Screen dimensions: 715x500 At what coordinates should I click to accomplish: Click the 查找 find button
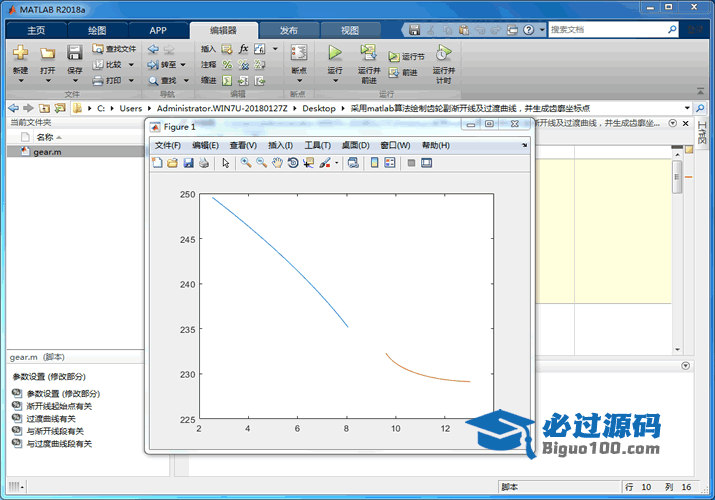pyautogui.click(x=163, y=81)
